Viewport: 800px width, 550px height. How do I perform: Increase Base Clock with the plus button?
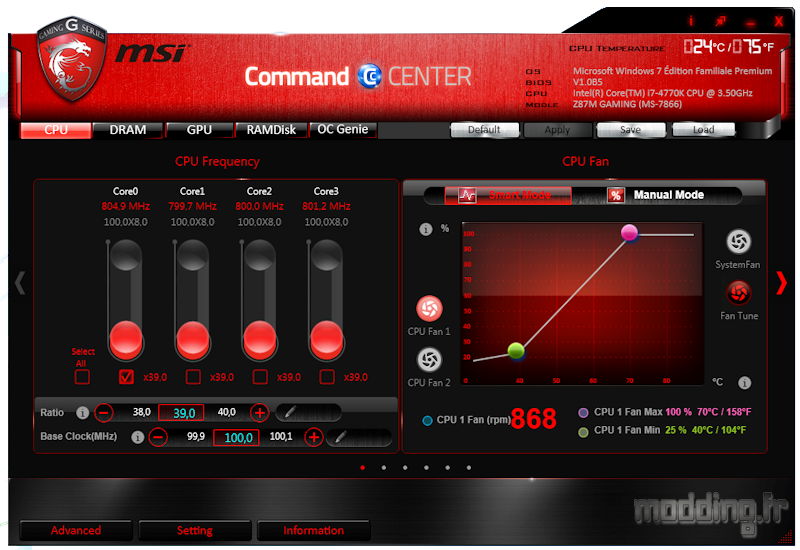tap(314, 437)
